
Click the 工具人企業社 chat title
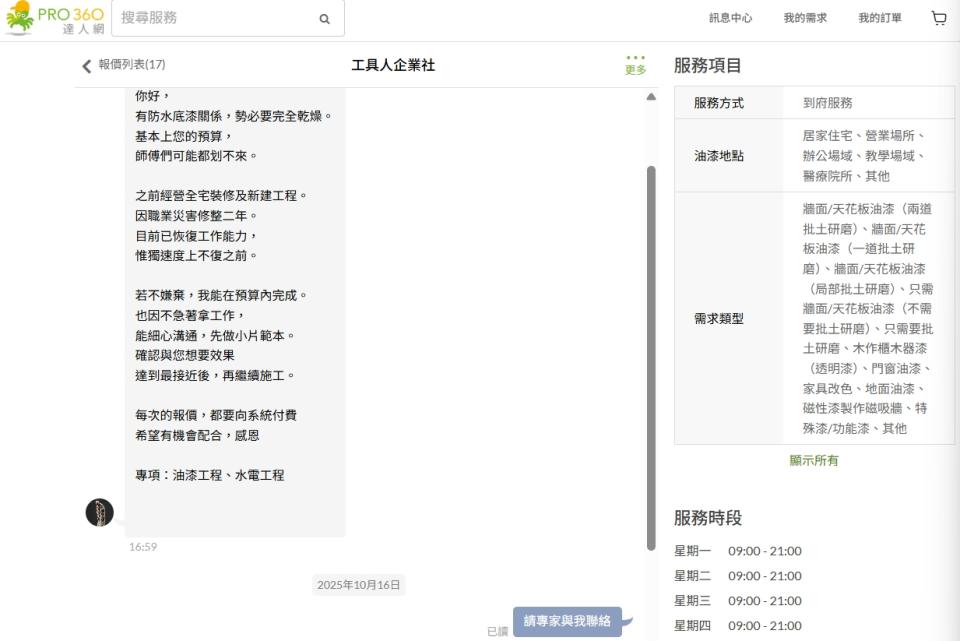pyautogui.click(x=393, y=65)
